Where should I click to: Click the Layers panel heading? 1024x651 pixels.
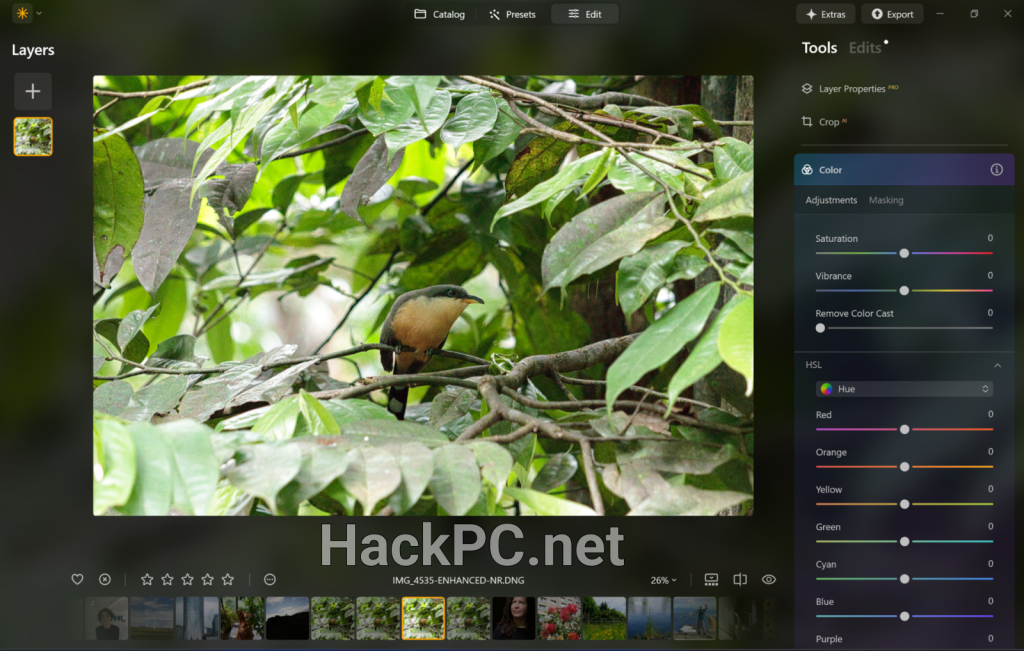33,50
